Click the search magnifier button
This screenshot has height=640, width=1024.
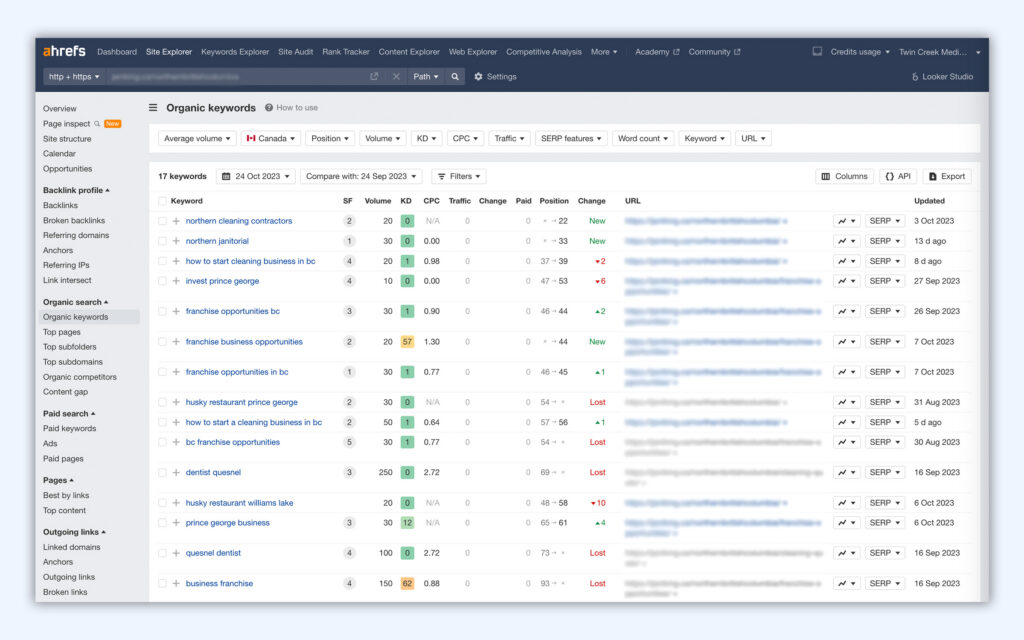point(455,76)
